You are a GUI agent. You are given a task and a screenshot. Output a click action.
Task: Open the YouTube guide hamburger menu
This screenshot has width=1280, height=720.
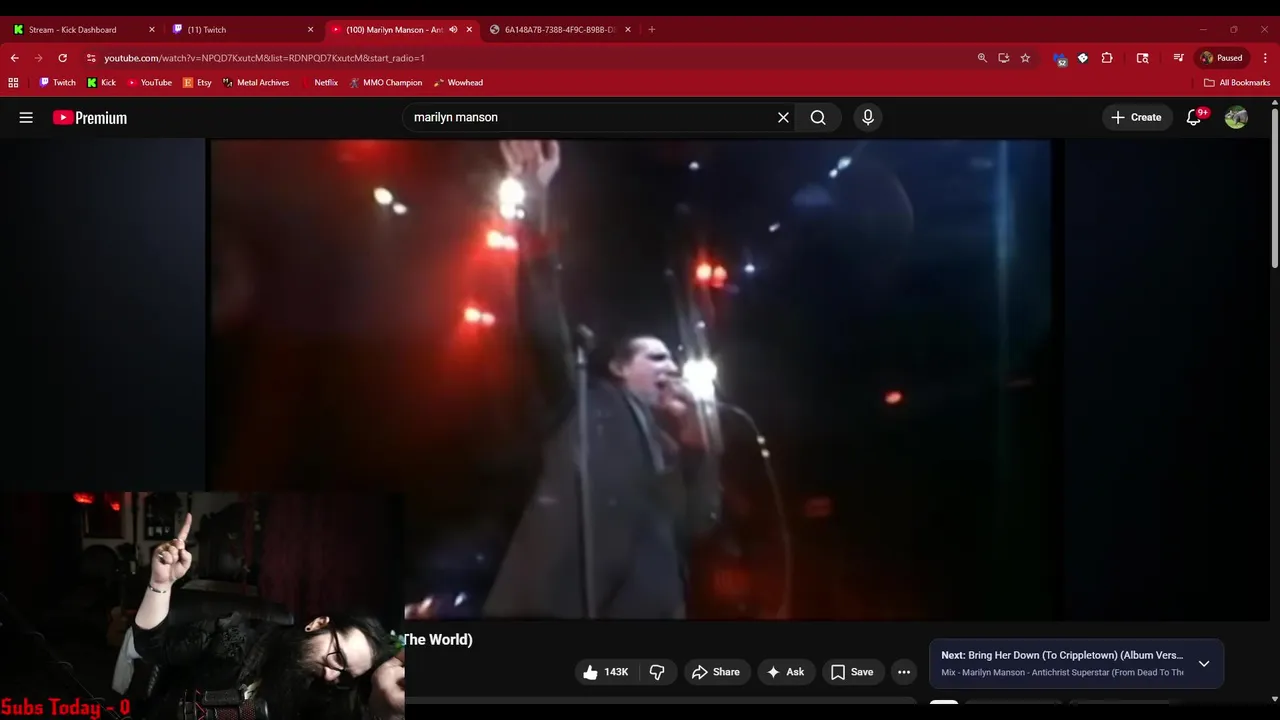pos(26,117)
